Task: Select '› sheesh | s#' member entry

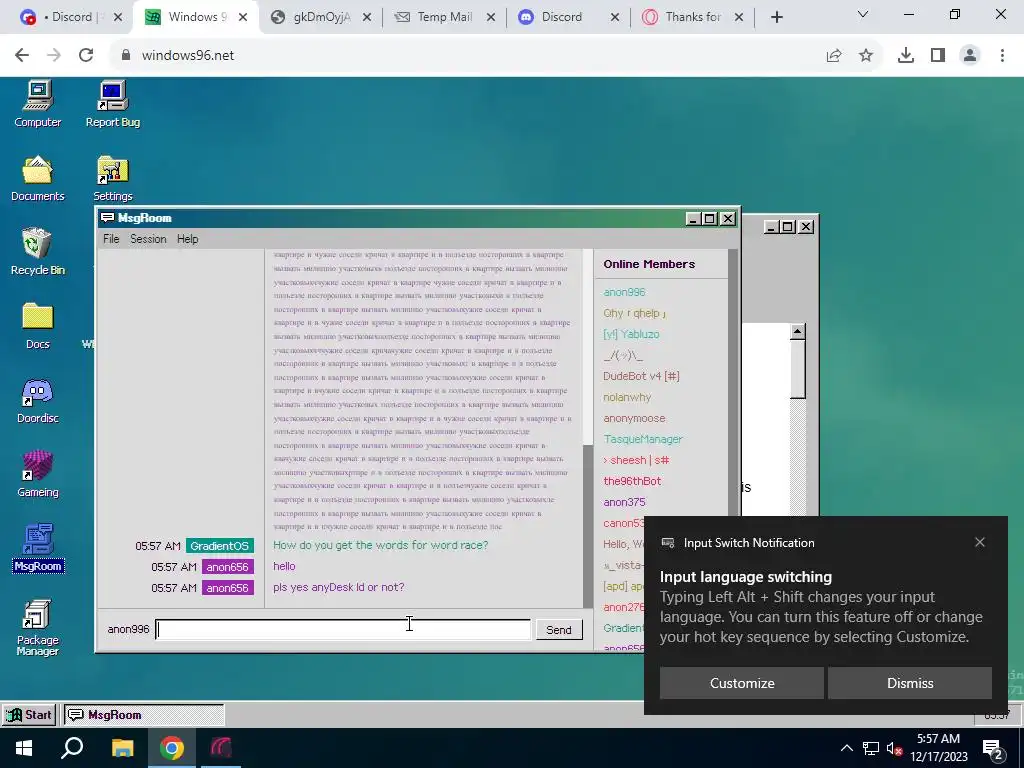Action: pyautogui.click(x=636, y=460)
